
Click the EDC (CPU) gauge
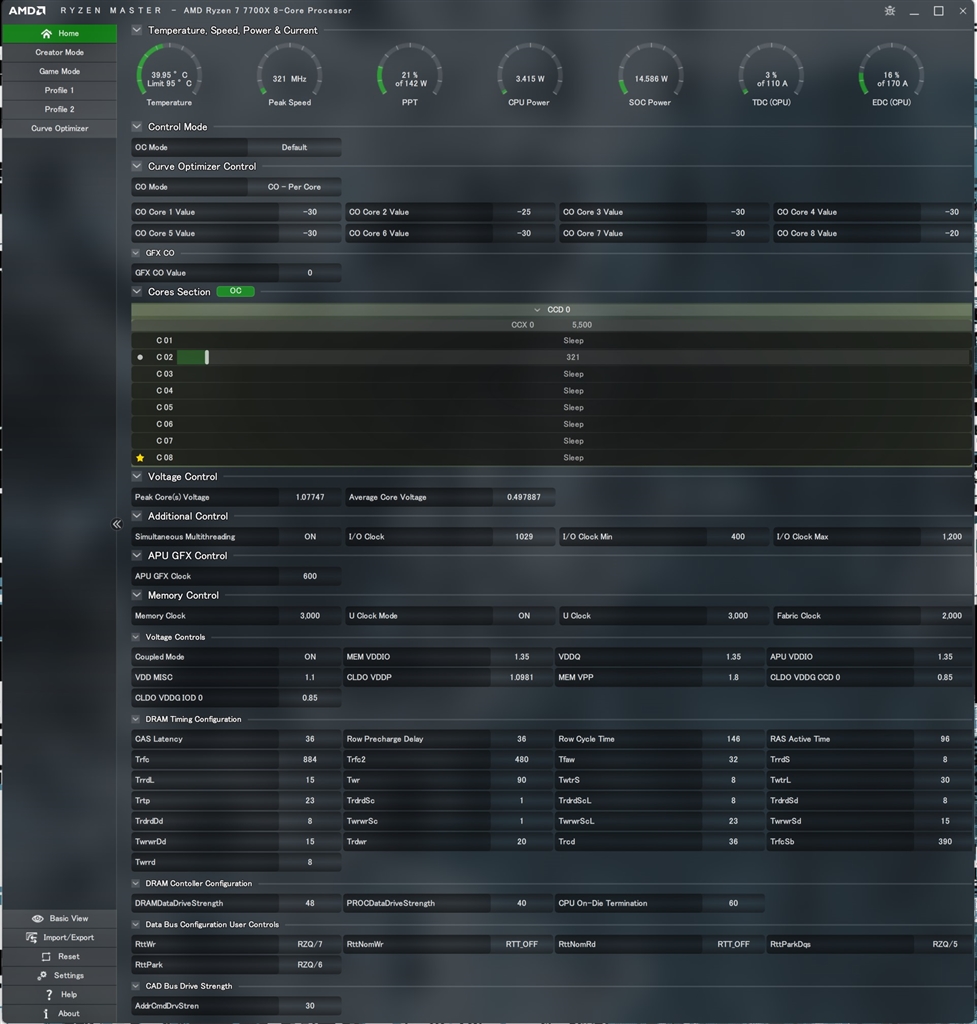coord(891,74)
